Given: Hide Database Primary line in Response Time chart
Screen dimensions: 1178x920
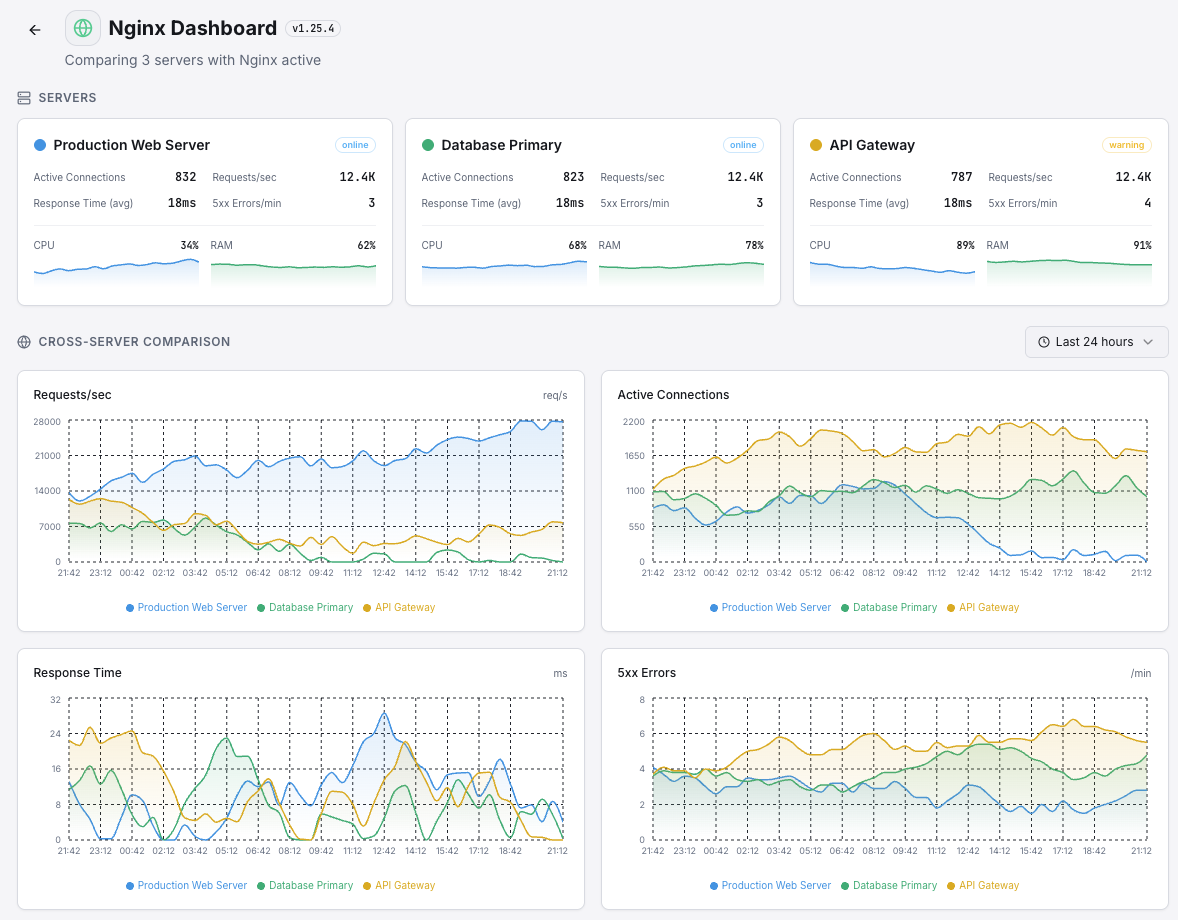Looking at the screenshot, I should [305, 885].
